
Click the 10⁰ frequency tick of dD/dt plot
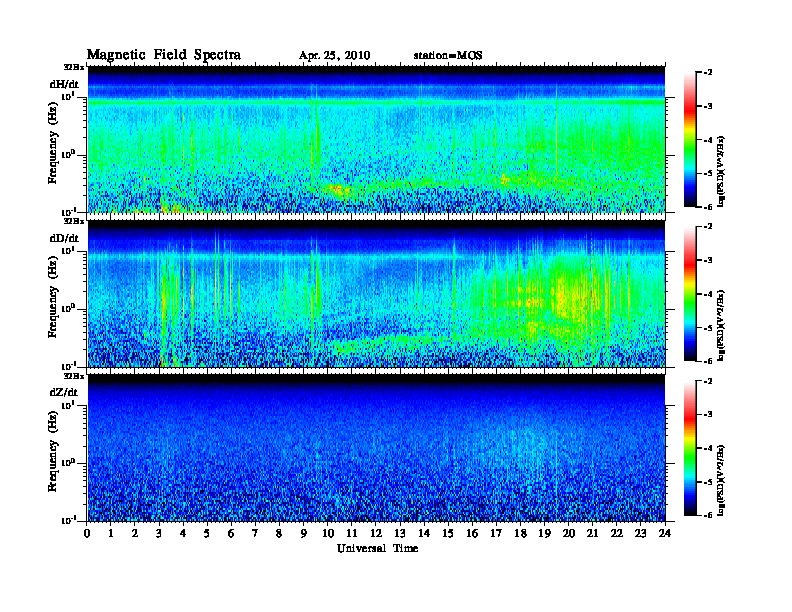tap(68, 309)
